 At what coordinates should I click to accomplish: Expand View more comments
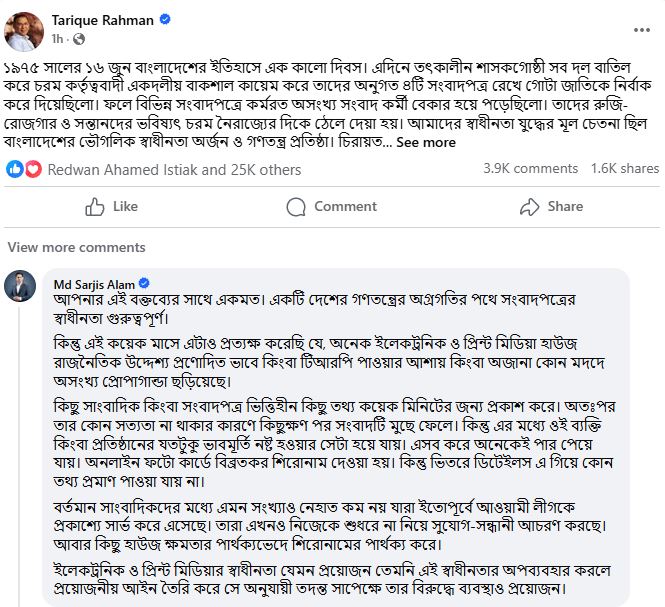[x=76, y=247]
